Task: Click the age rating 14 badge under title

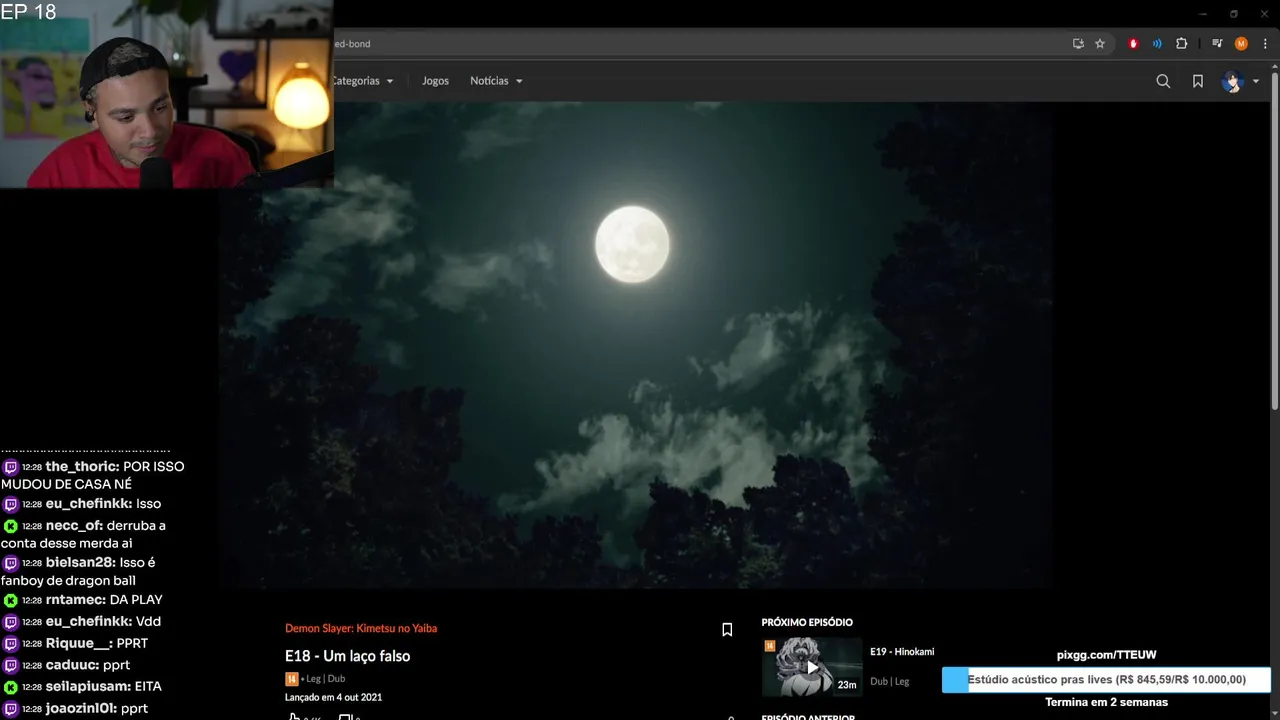Action: 291,679
